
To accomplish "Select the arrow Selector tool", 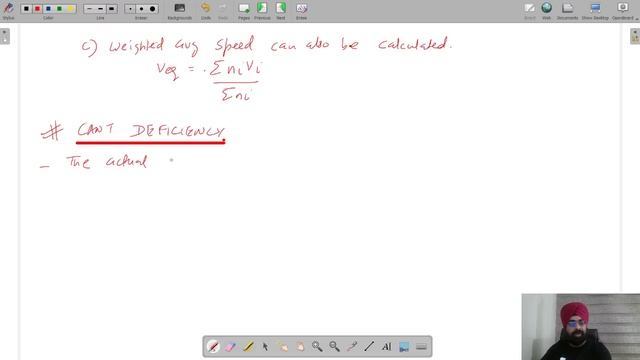I will tap(265, 347).
